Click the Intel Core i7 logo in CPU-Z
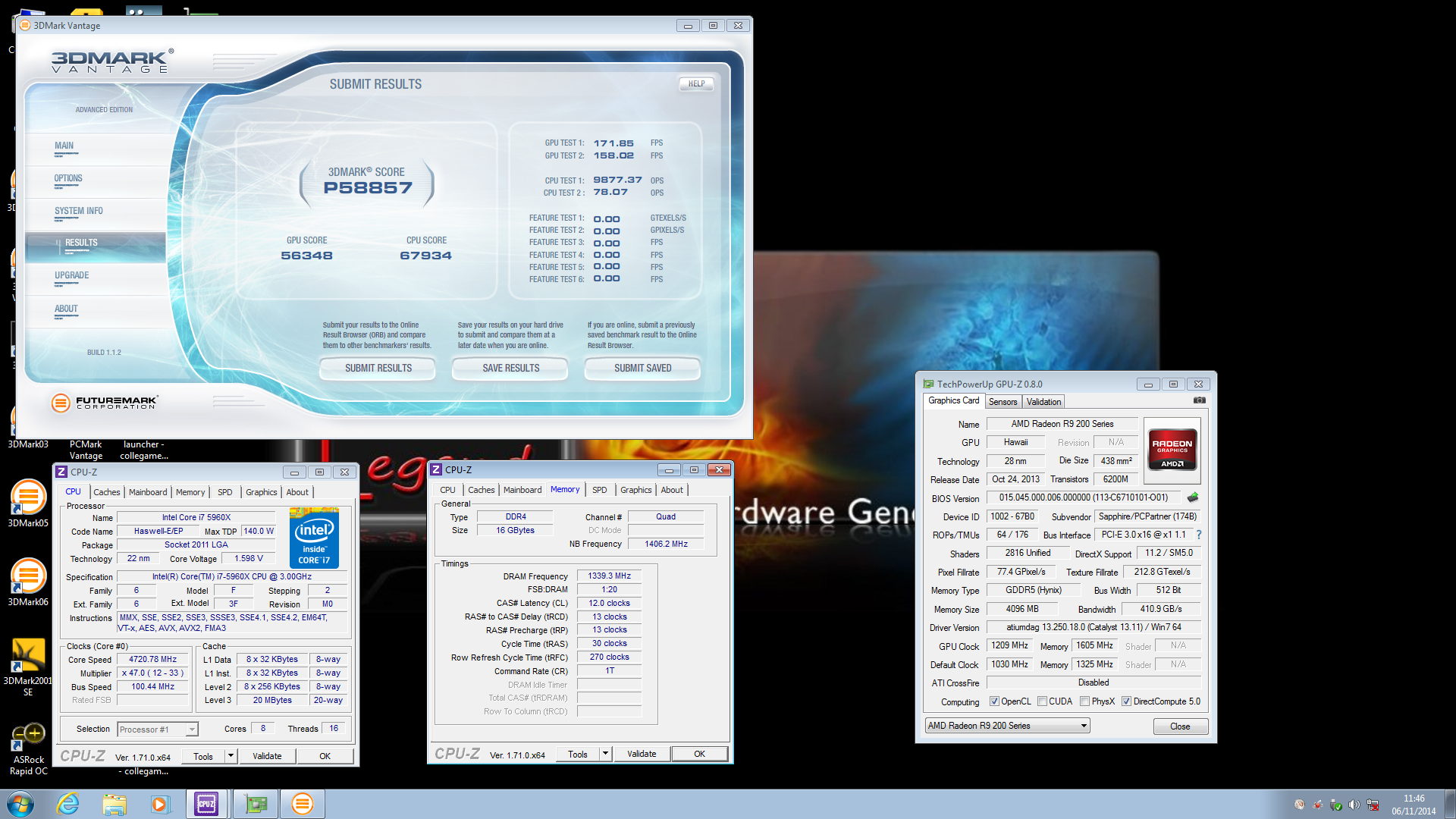The image size is (1456, 819). 314,538
